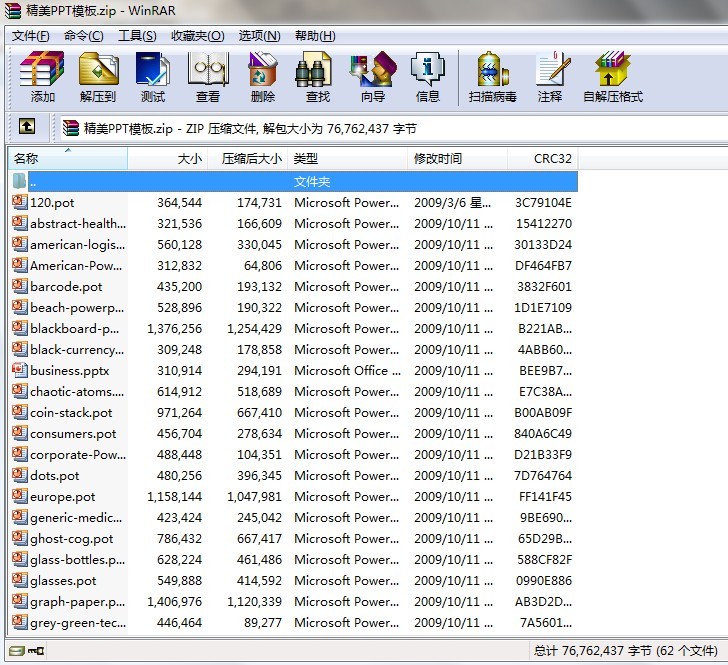Click the drive icon in status bar
The width and height of the screenshot is (728, 665).
(17, 651)
